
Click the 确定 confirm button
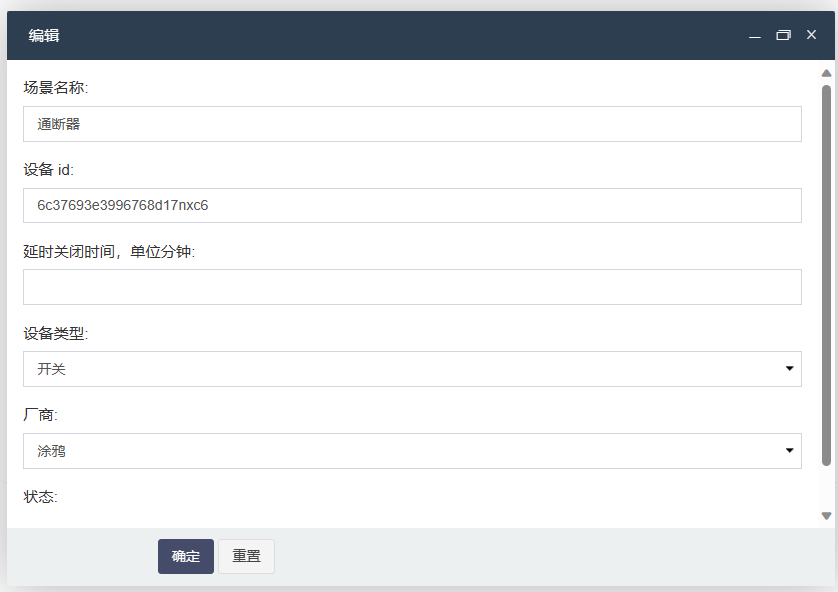coord(185,556)
